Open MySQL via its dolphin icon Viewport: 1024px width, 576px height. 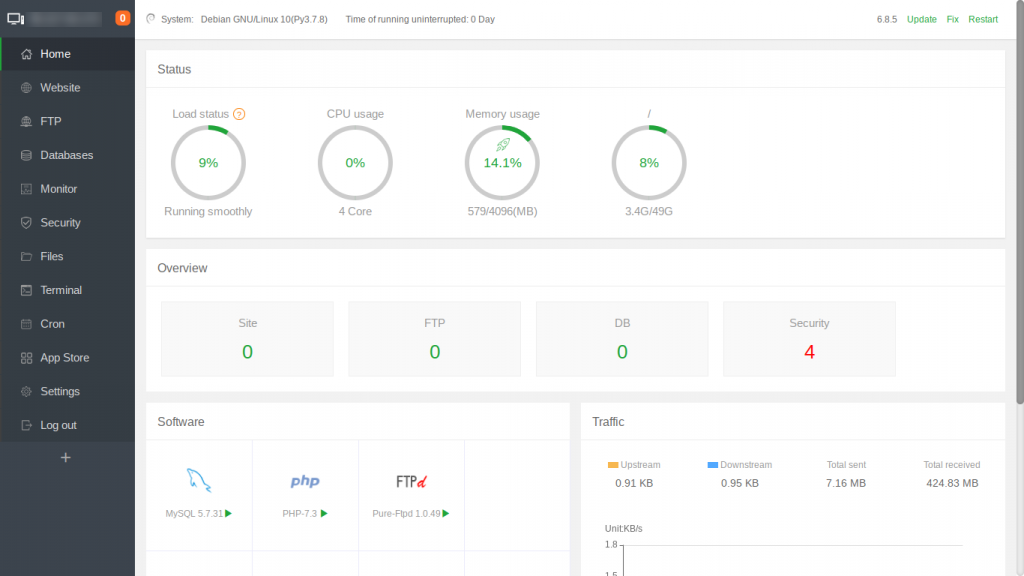[x=199, y=481]
